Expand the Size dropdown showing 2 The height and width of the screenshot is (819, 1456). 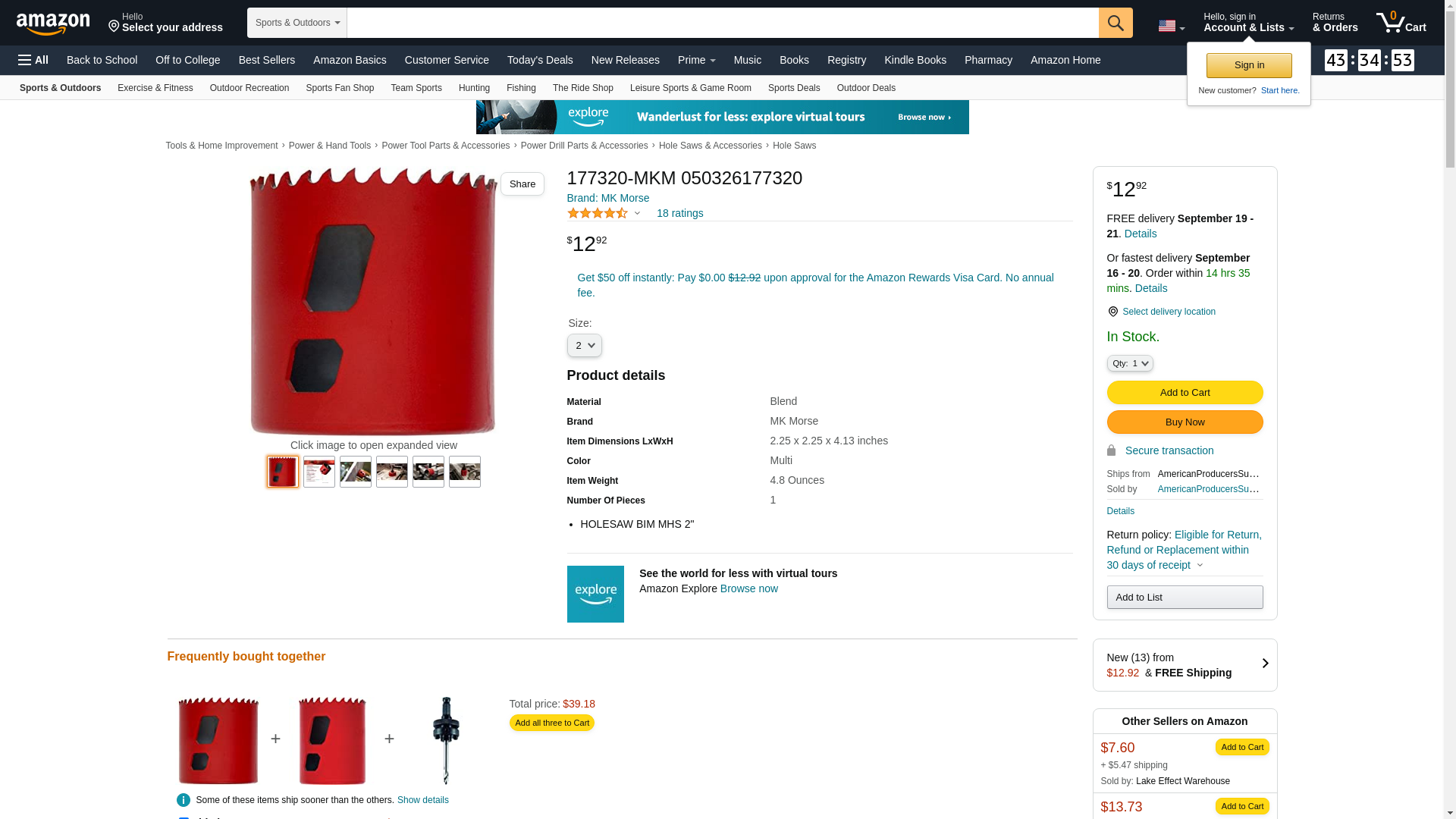tap(584, 346)
